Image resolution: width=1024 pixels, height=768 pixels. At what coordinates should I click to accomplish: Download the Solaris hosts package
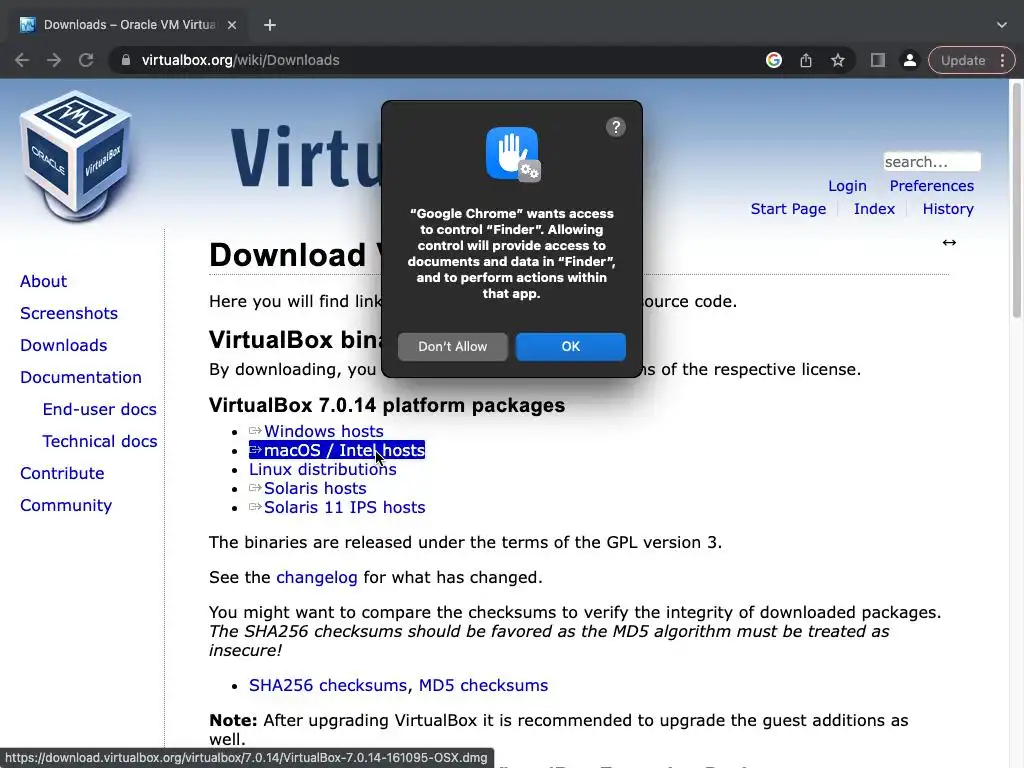click(308, 488)
